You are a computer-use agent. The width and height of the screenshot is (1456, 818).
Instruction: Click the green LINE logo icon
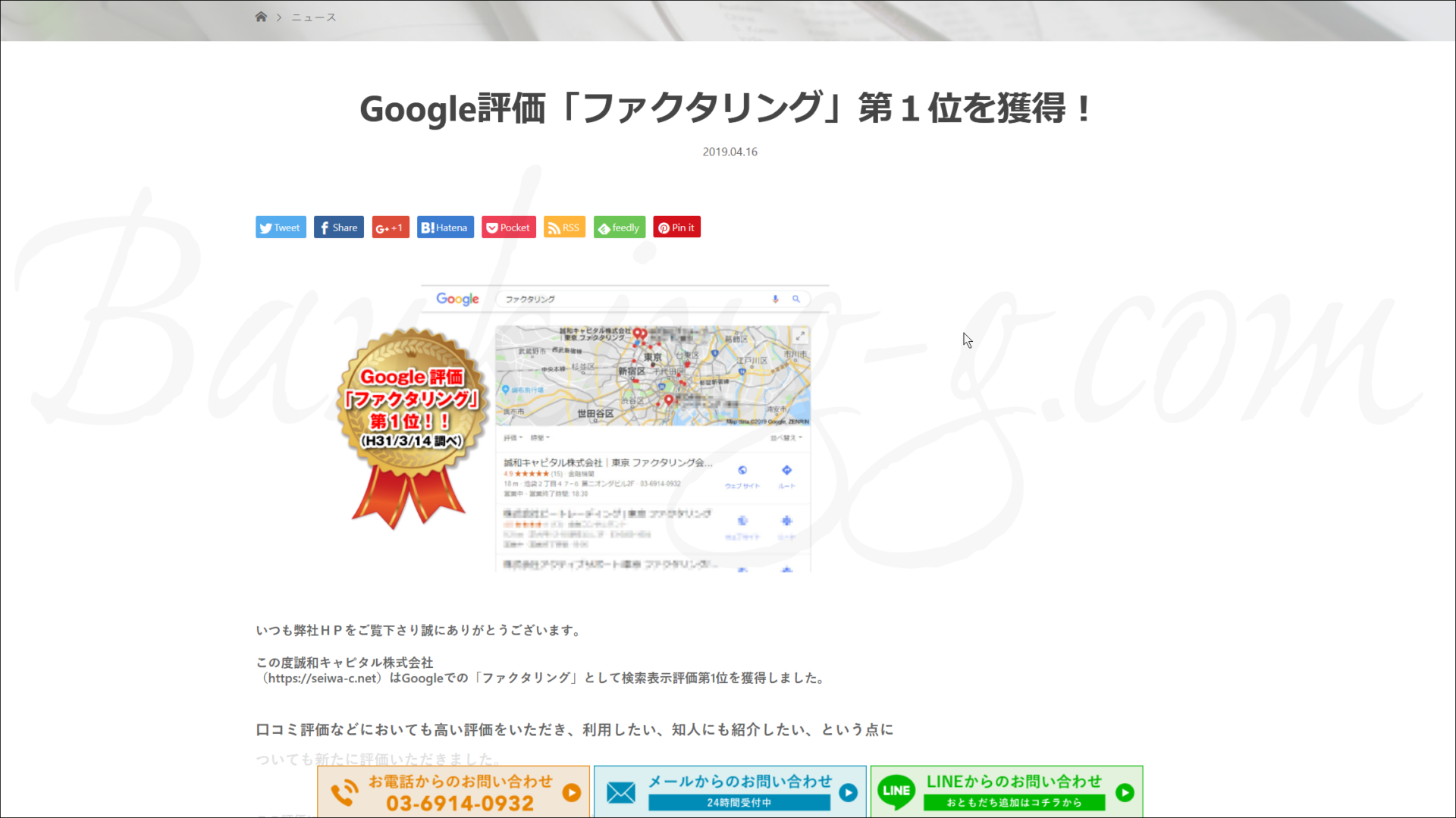coord(896,791)
